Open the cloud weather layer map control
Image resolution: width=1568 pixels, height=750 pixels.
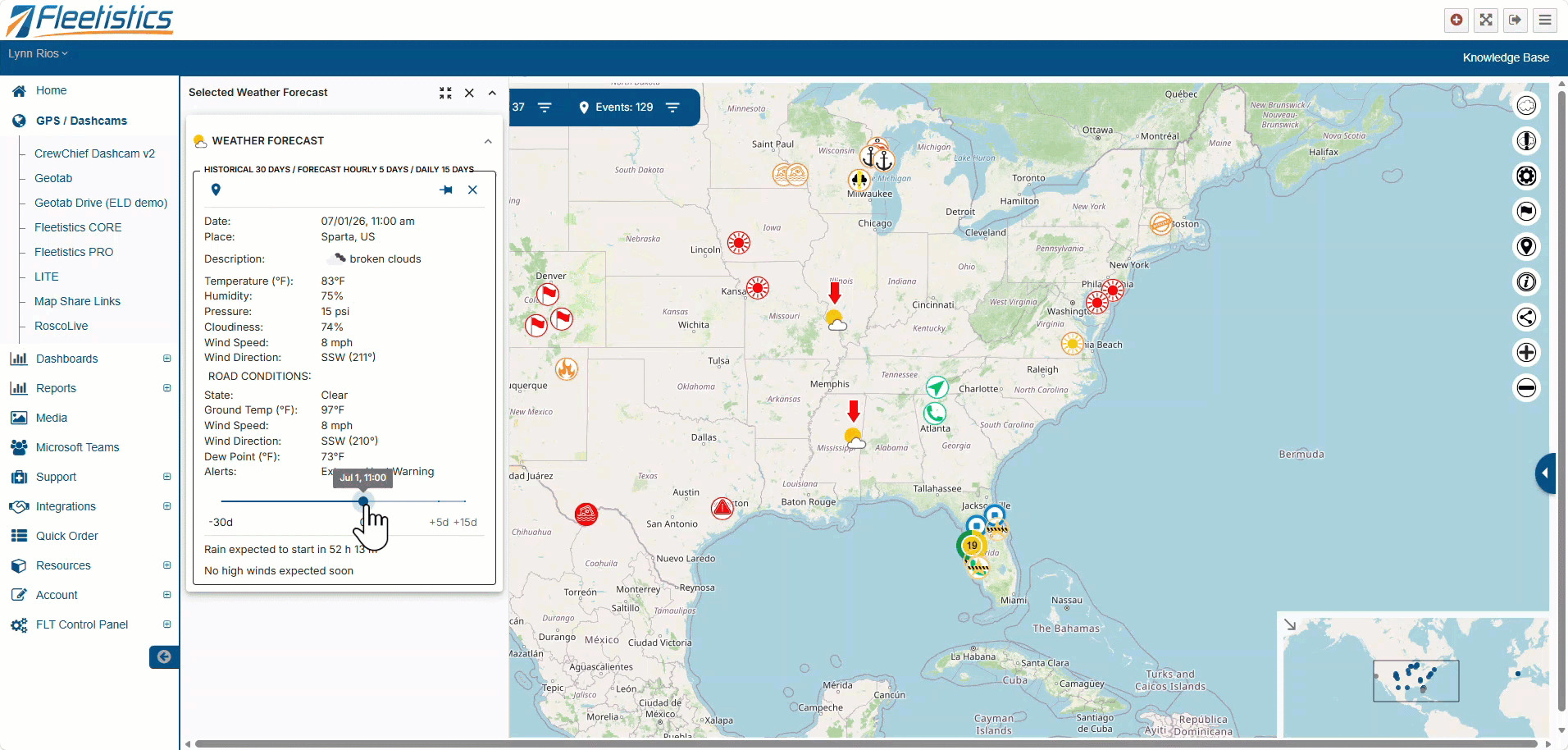[1526, 106]
